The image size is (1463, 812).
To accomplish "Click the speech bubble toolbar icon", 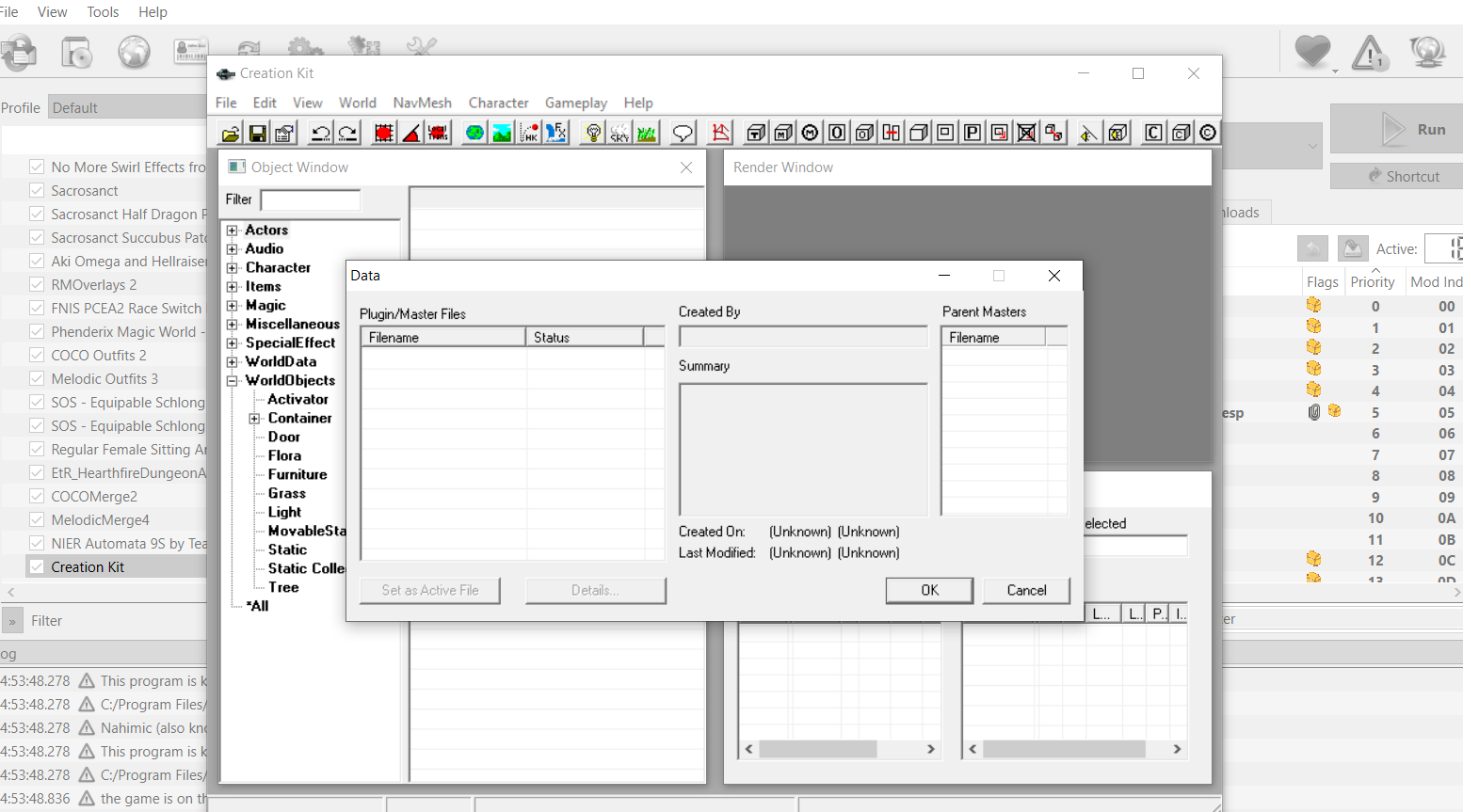I will click(683, 134).
